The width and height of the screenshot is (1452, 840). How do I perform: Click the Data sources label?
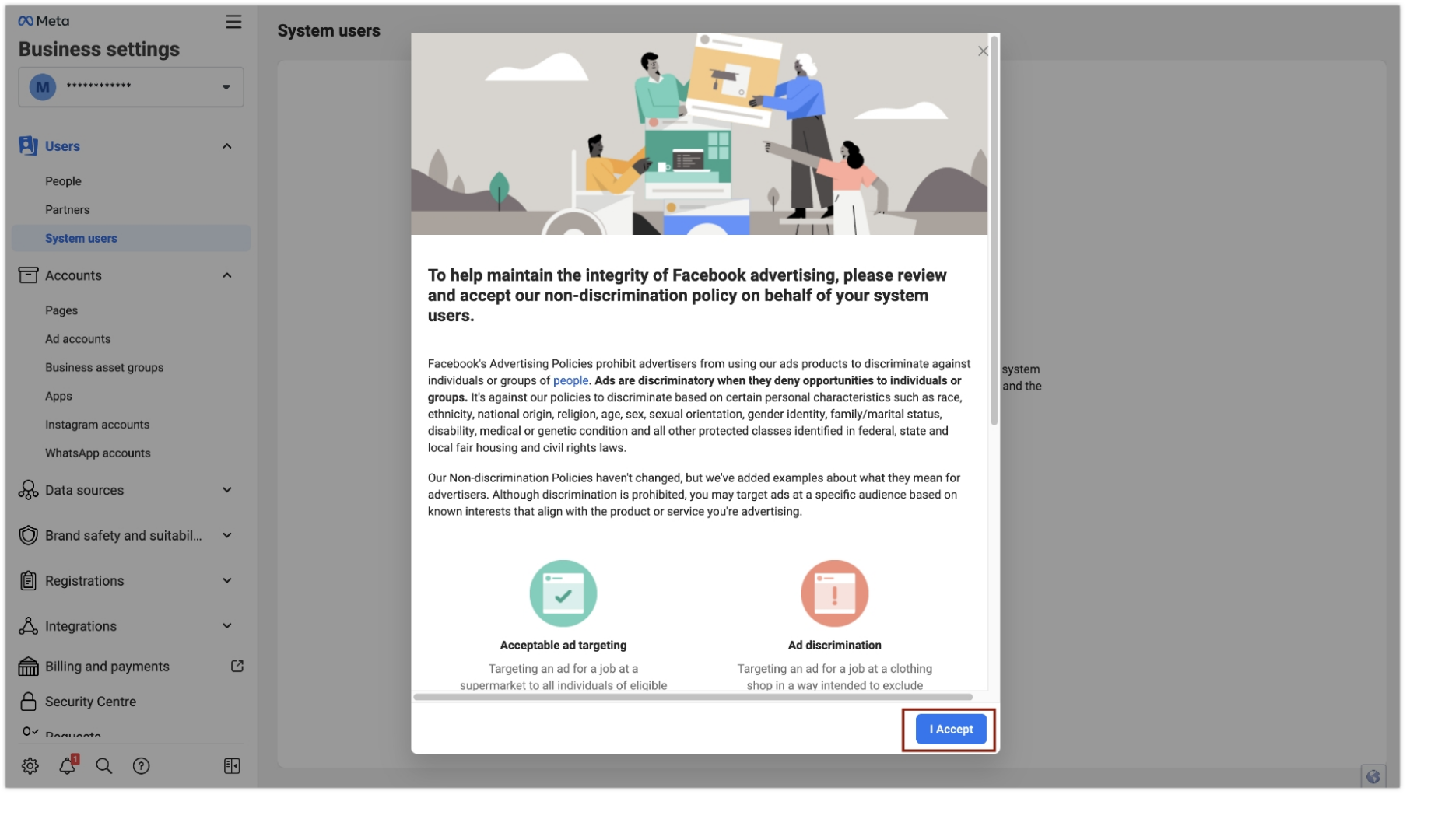[84, 490]
